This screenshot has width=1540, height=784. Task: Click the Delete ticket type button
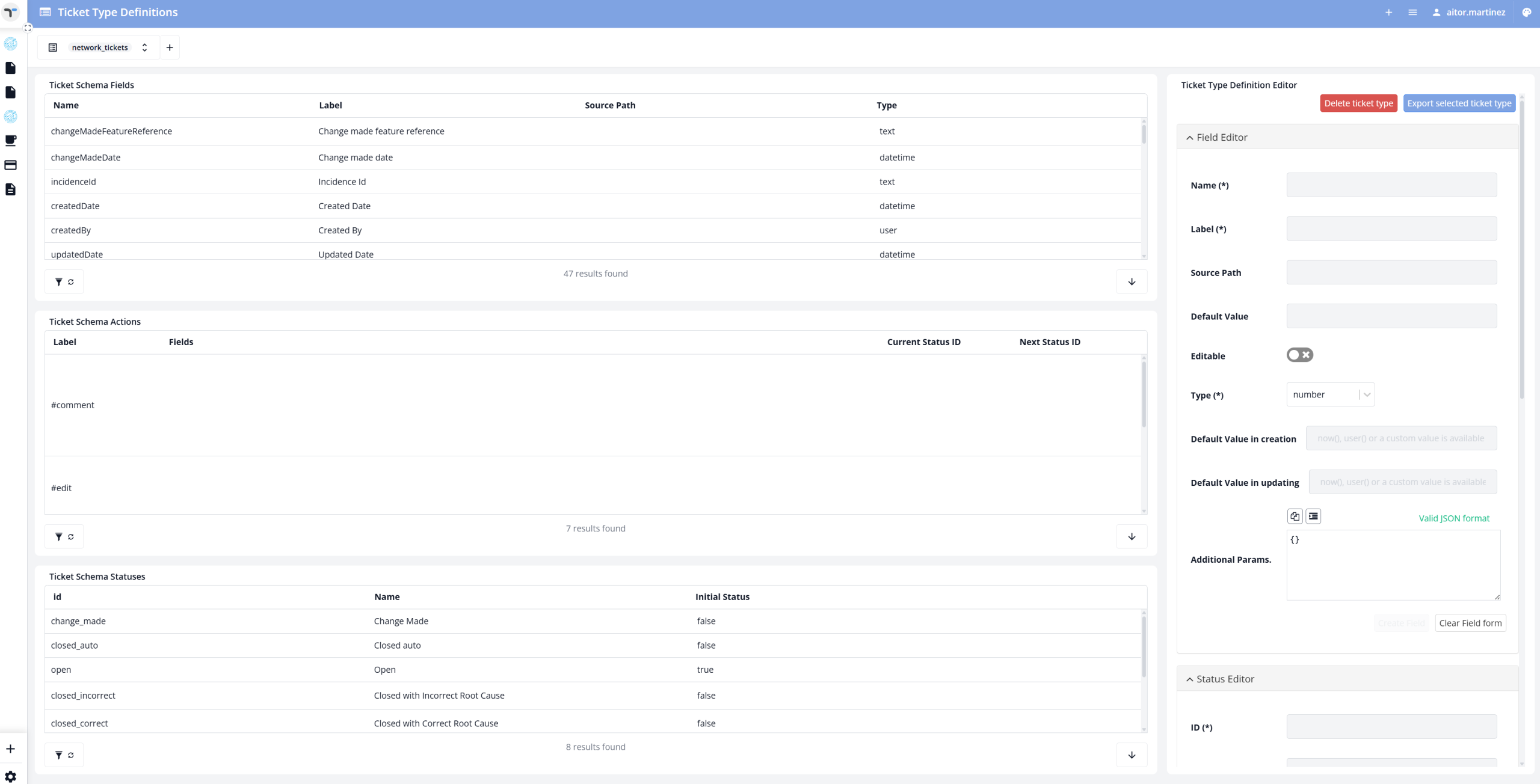click(x=1358, y=103)
